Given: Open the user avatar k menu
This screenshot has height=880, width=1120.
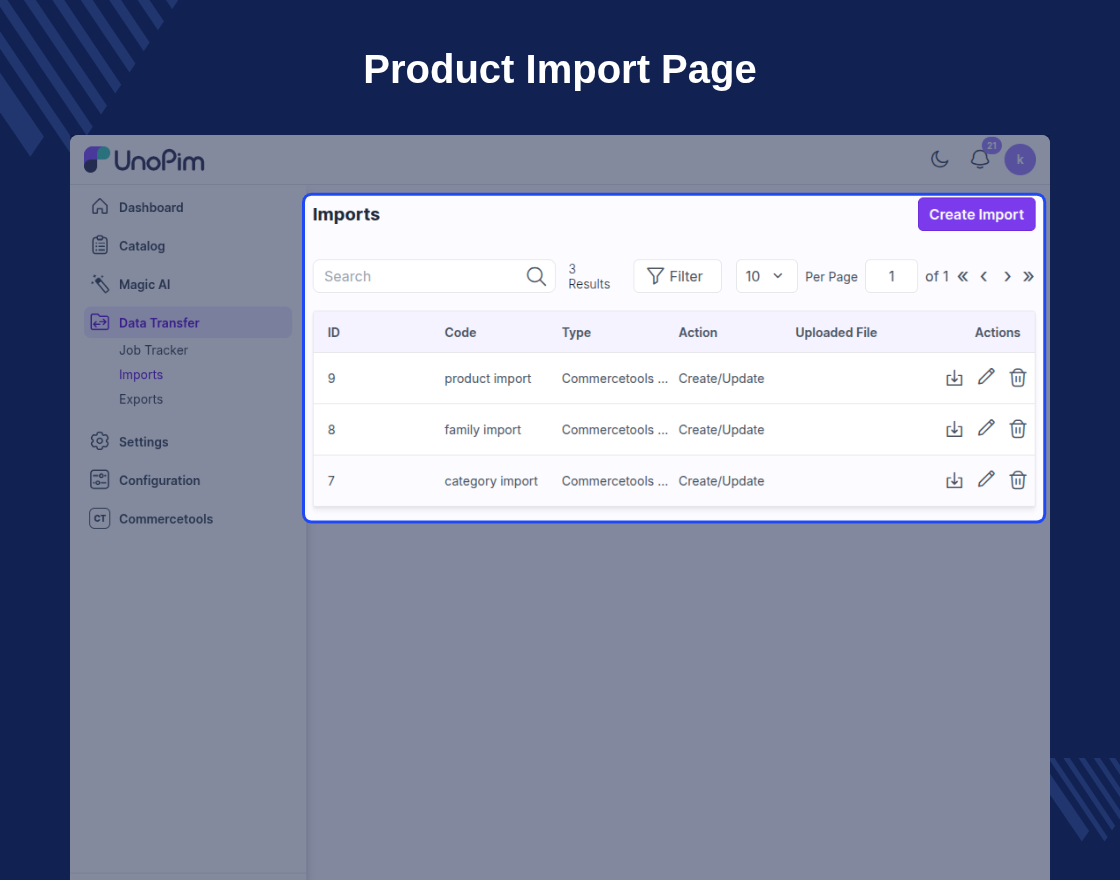Looking at the screenshot, I should point(1020,159).
